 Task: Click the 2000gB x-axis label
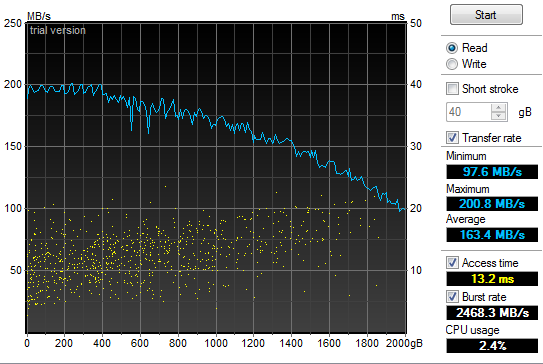tap(404, 343)
